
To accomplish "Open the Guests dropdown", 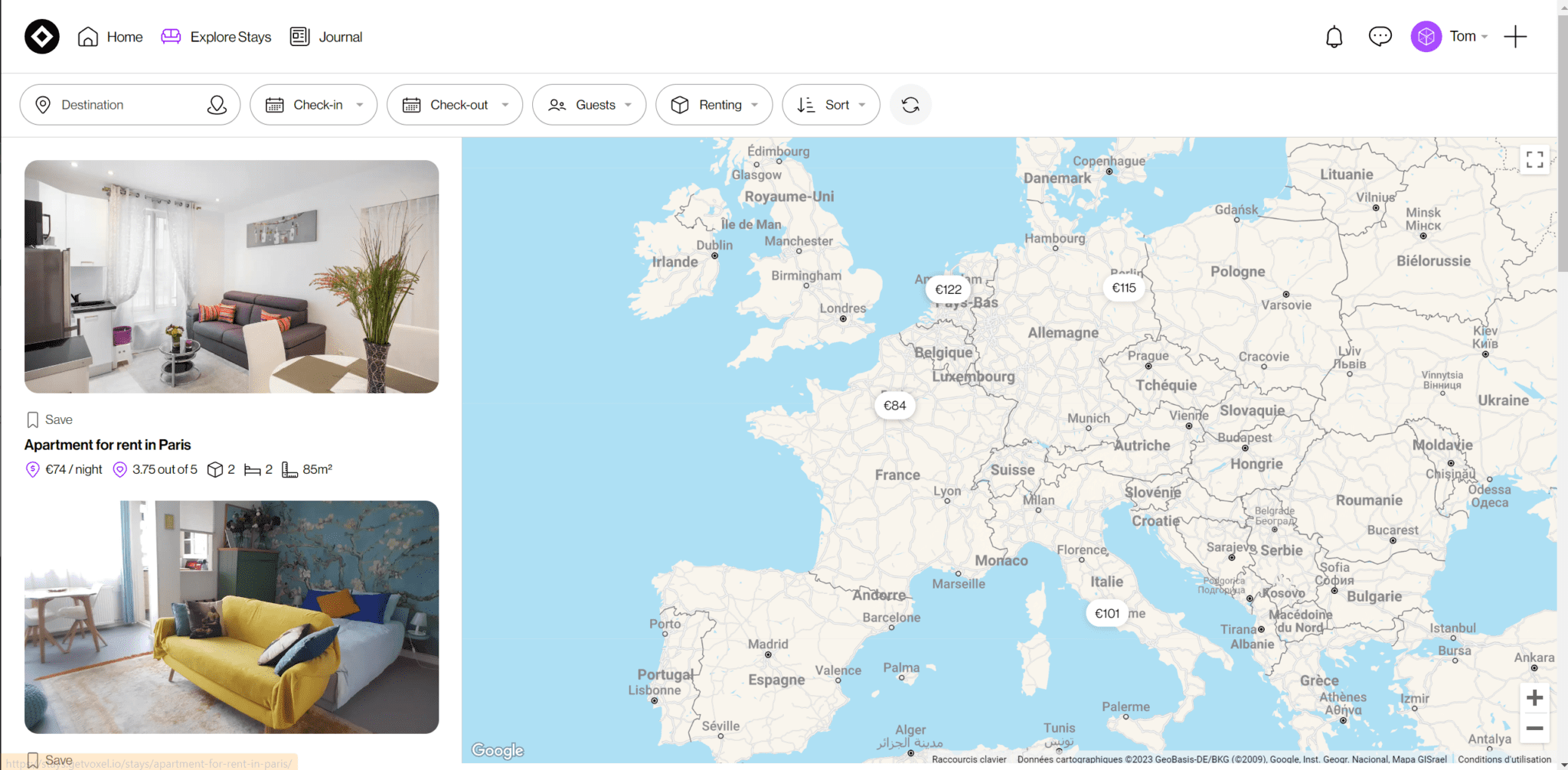I will coord(590,105).
